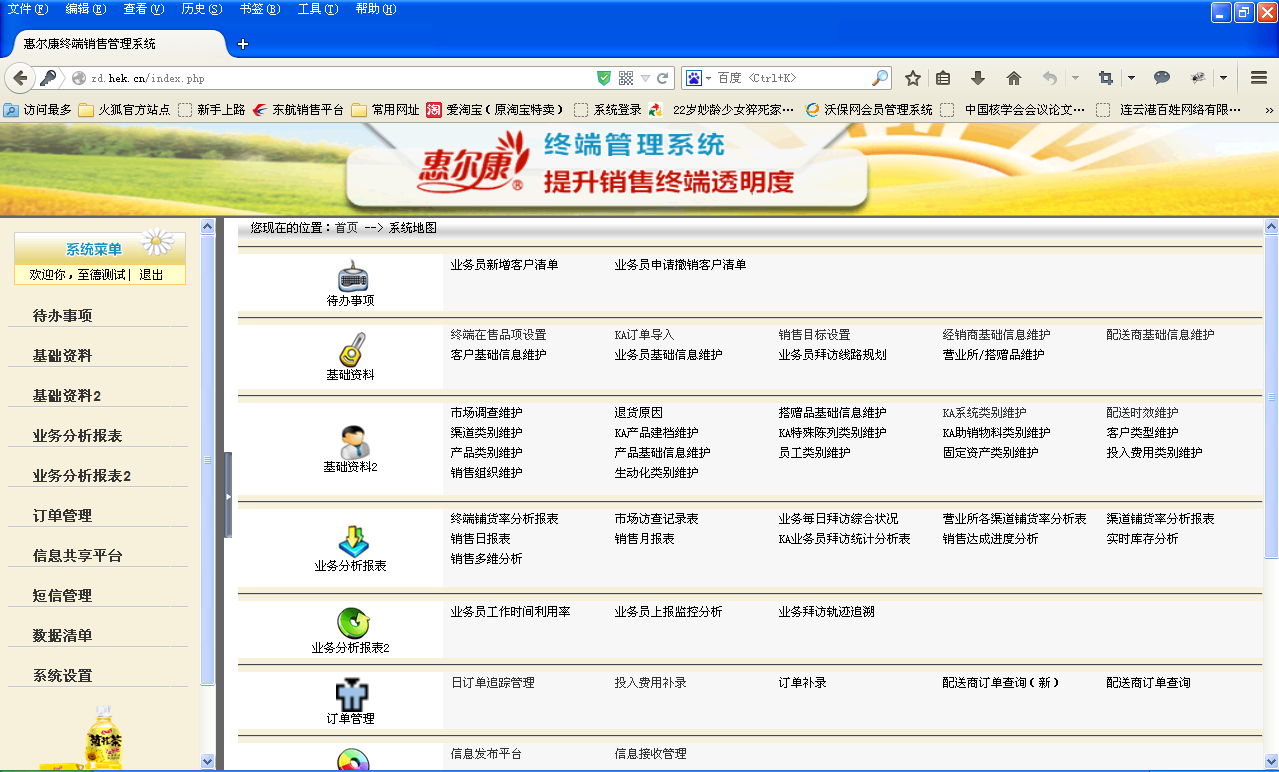Screen dimensions: 1279x772
Task: Click the crop/screenshot toolbar icon
Action: [1105, 78]
